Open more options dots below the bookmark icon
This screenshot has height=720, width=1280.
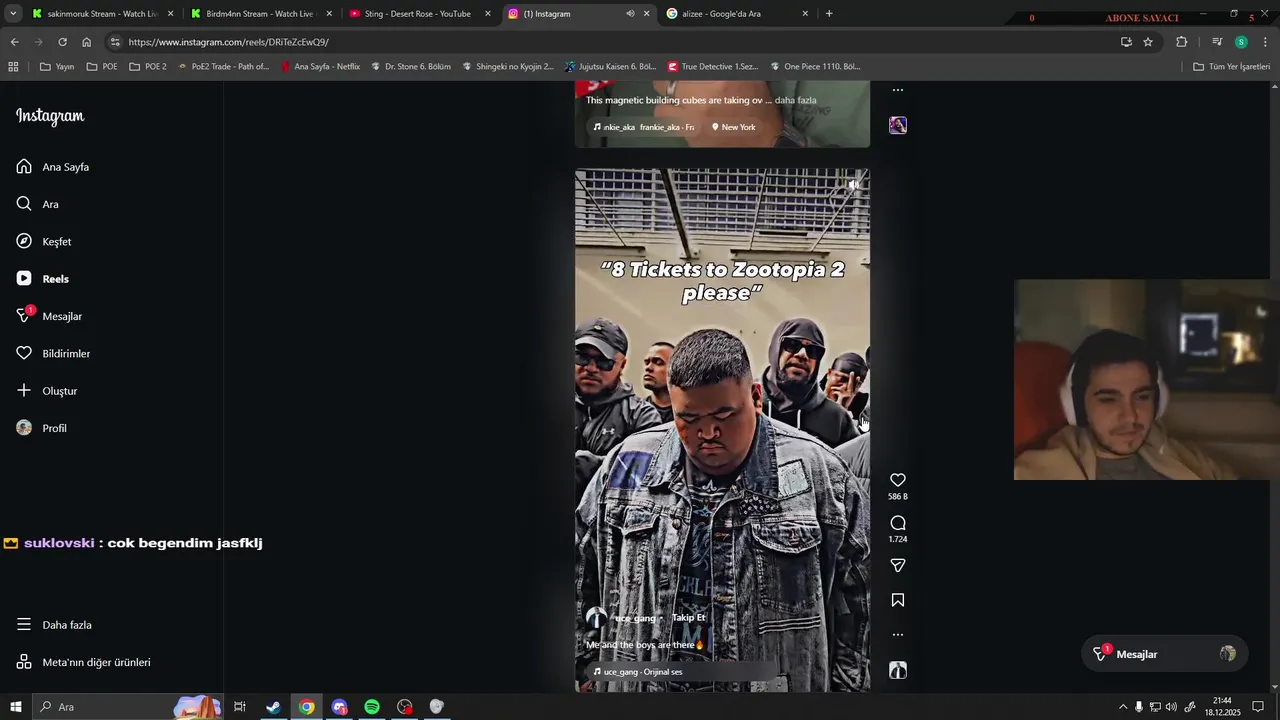898,635
